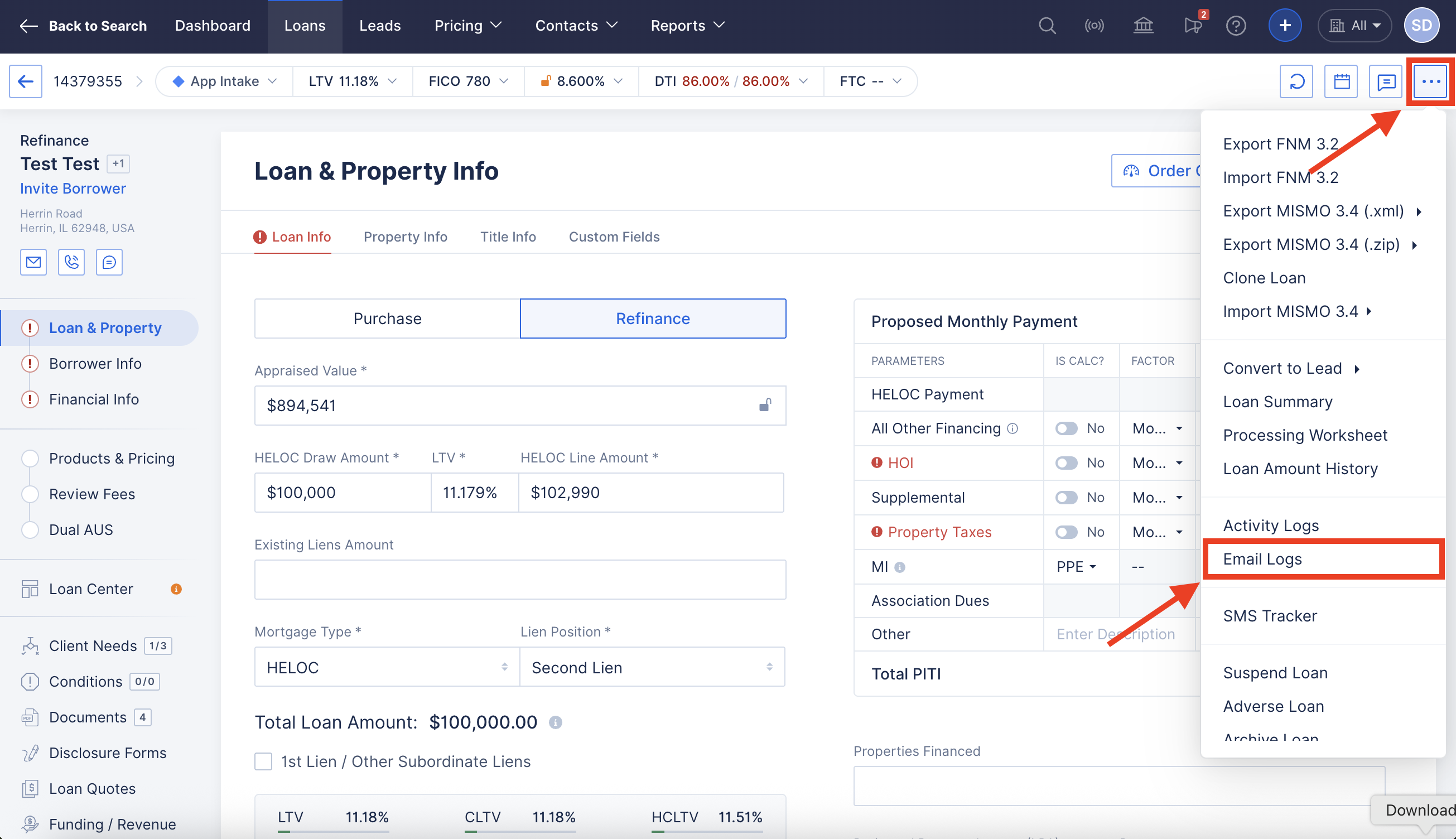Click the email envelope icon under borrower address

[33, 262]
